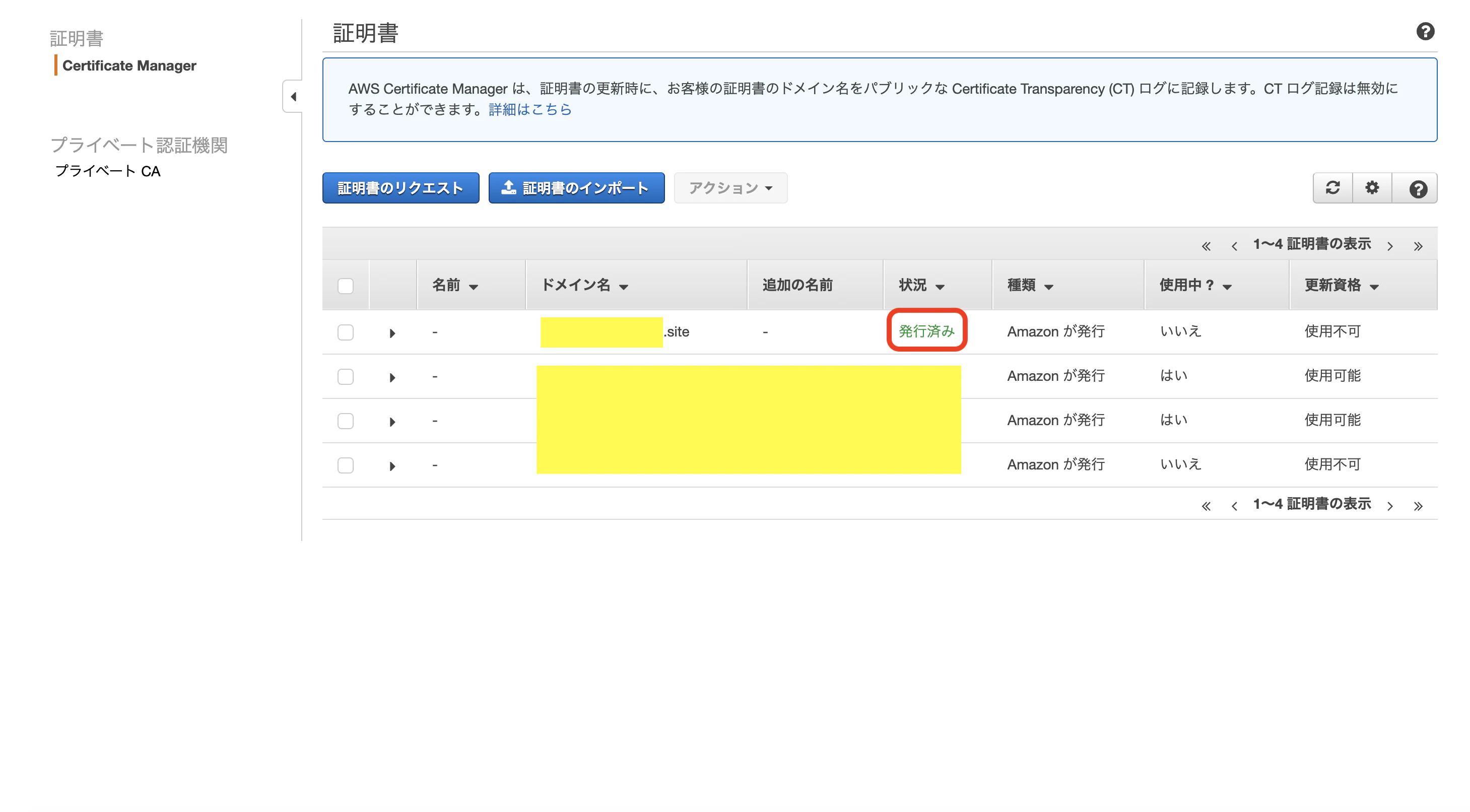The image size is (1470, 812).
Task: Open the 詳細はこちら link
Action: [530, 109]
